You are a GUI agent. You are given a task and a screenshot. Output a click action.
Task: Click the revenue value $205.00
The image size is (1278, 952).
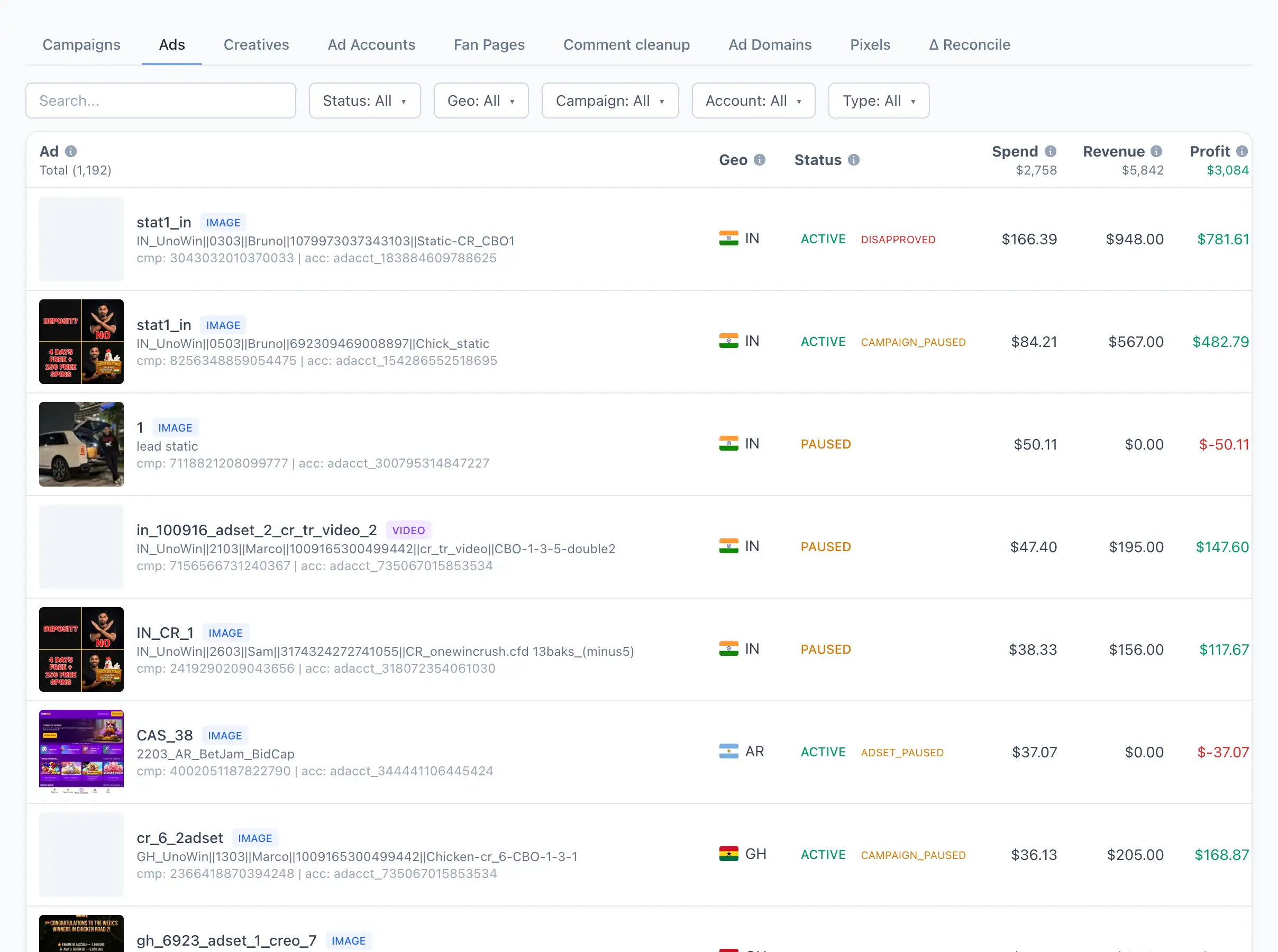point(1135,855)
